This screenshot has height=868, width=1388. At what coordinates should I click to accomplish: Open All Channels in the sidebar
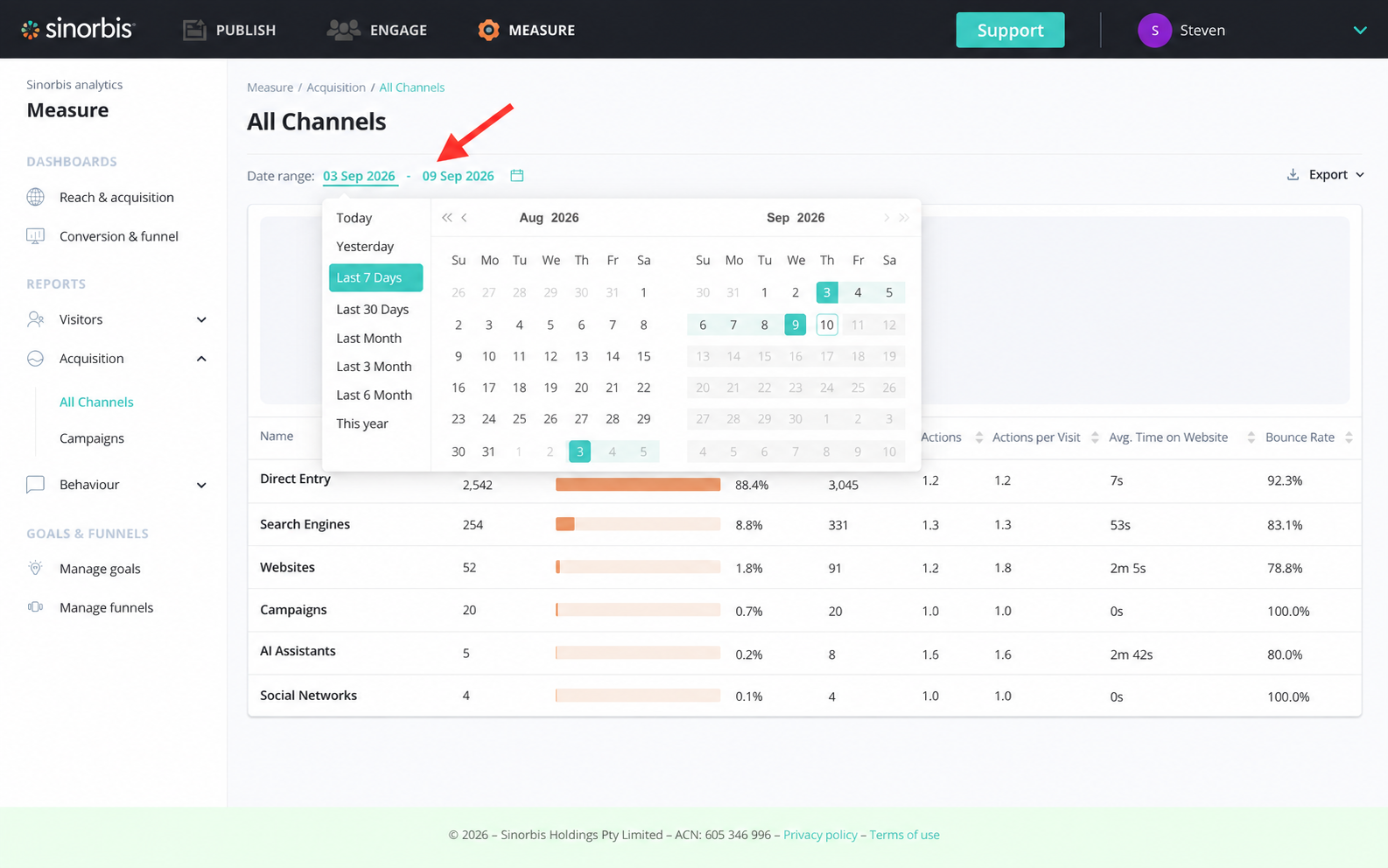pyautogui.click(x=96, y=402)
